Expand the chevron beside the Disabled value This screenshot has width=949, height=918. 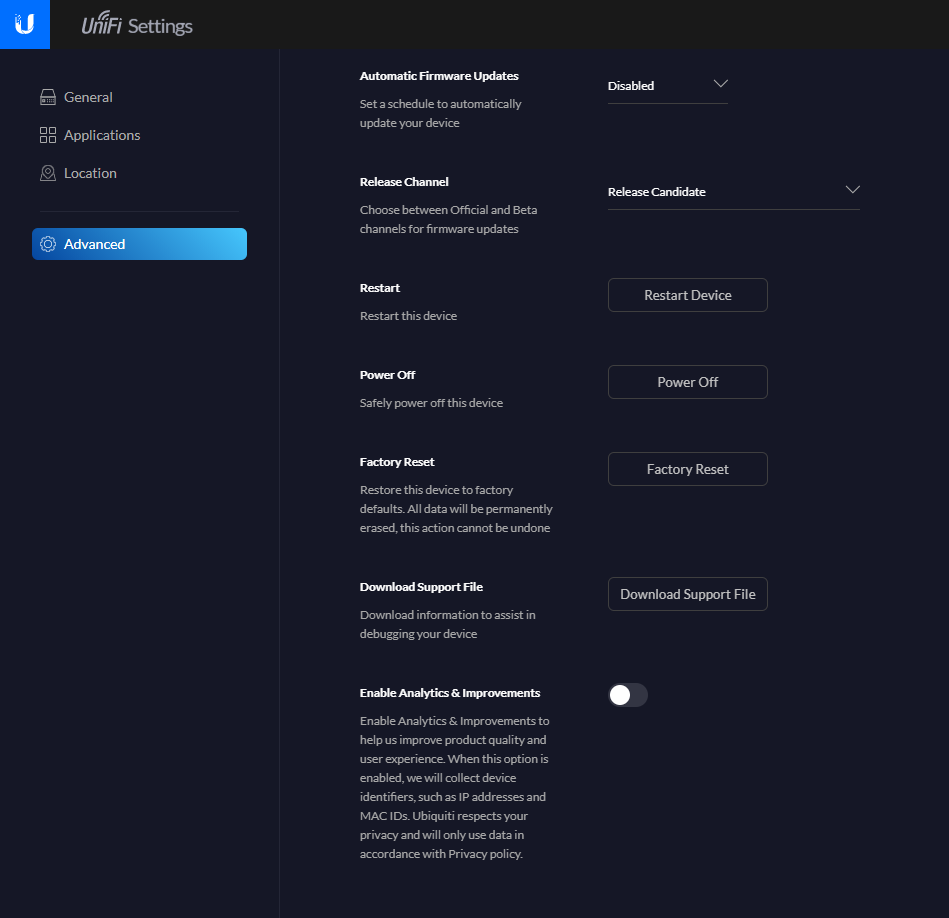(720, 84)
